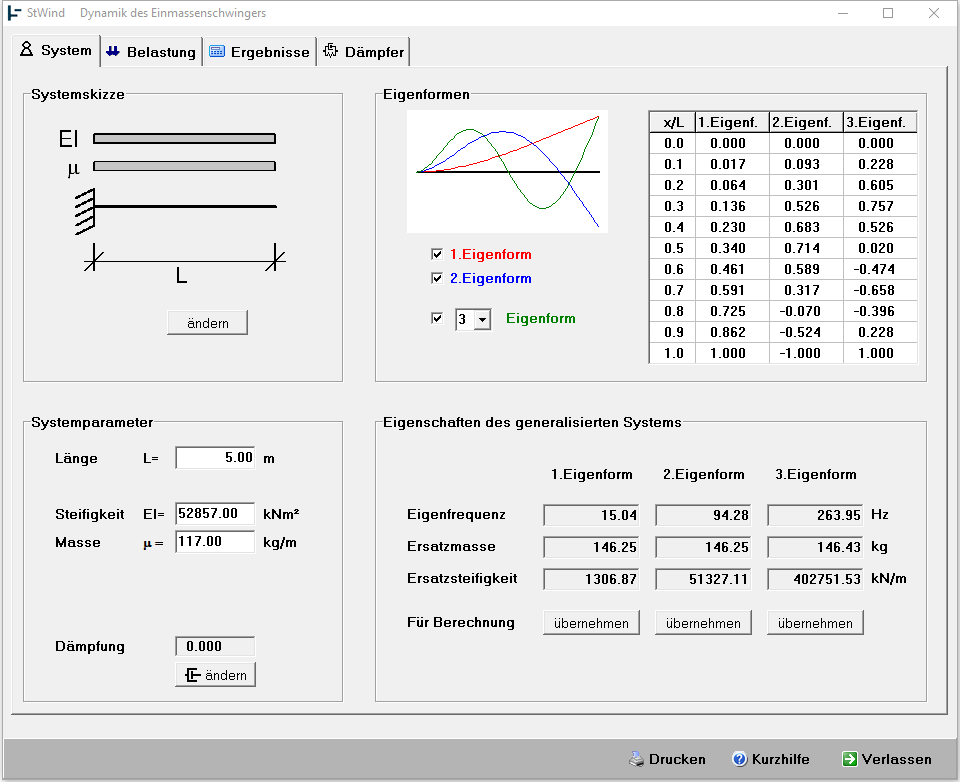Click the question mark Kurzhilfe icon
The width and height of the screenshot is (960, 782).
(740, 759)
